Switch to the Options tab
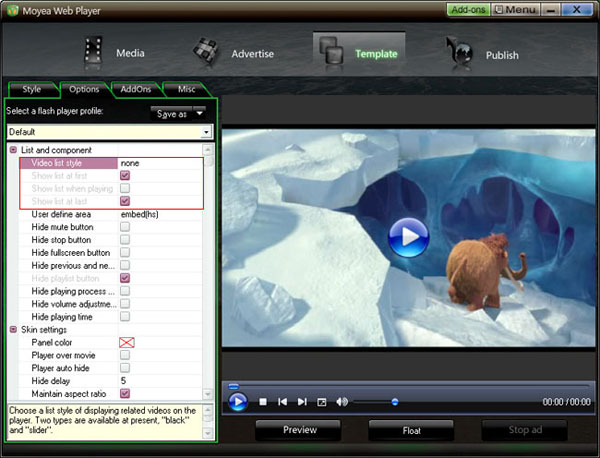The image size is (600, 458). coord(84,89)
